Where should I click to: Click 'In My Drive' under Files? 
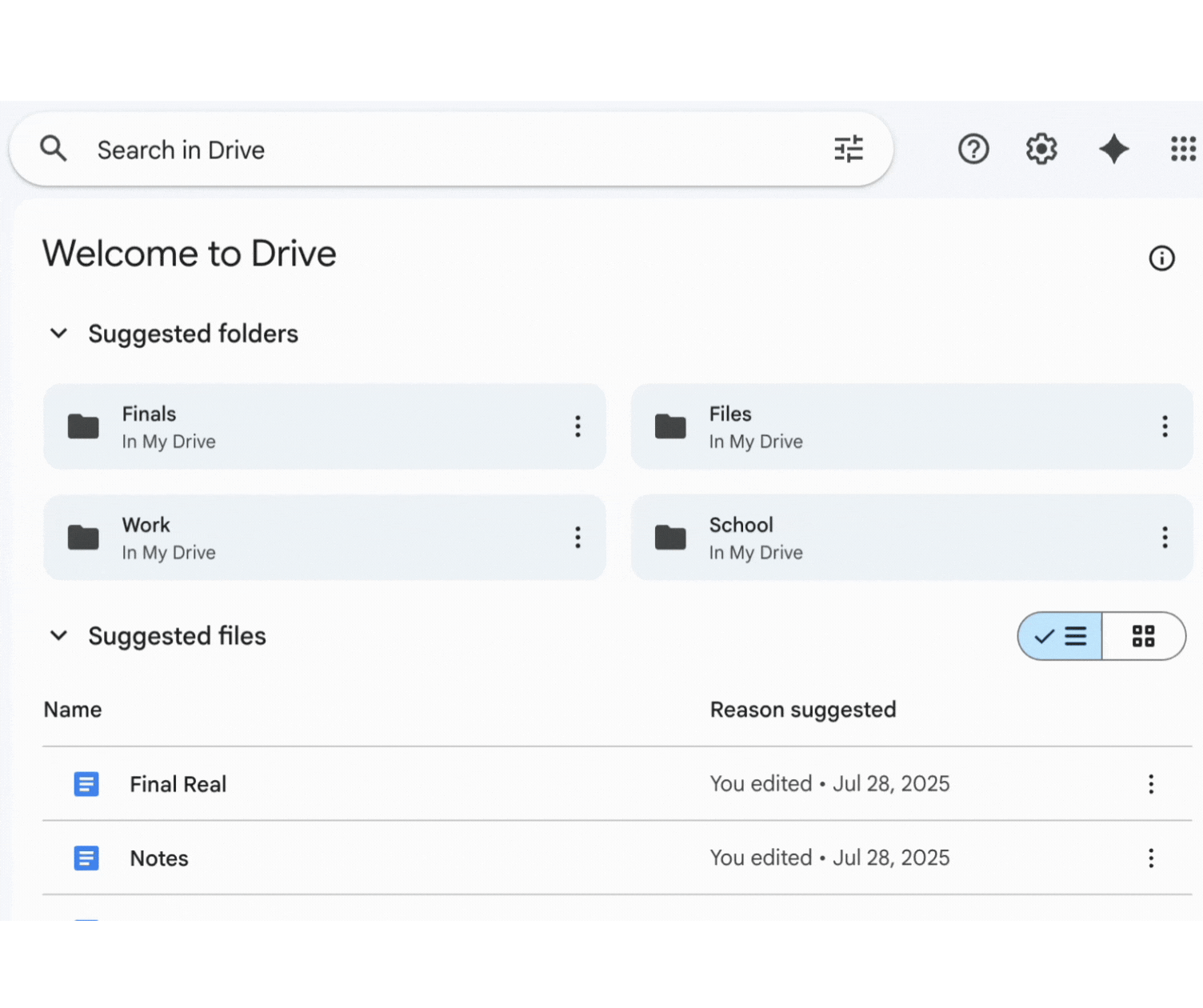point(756,442)
